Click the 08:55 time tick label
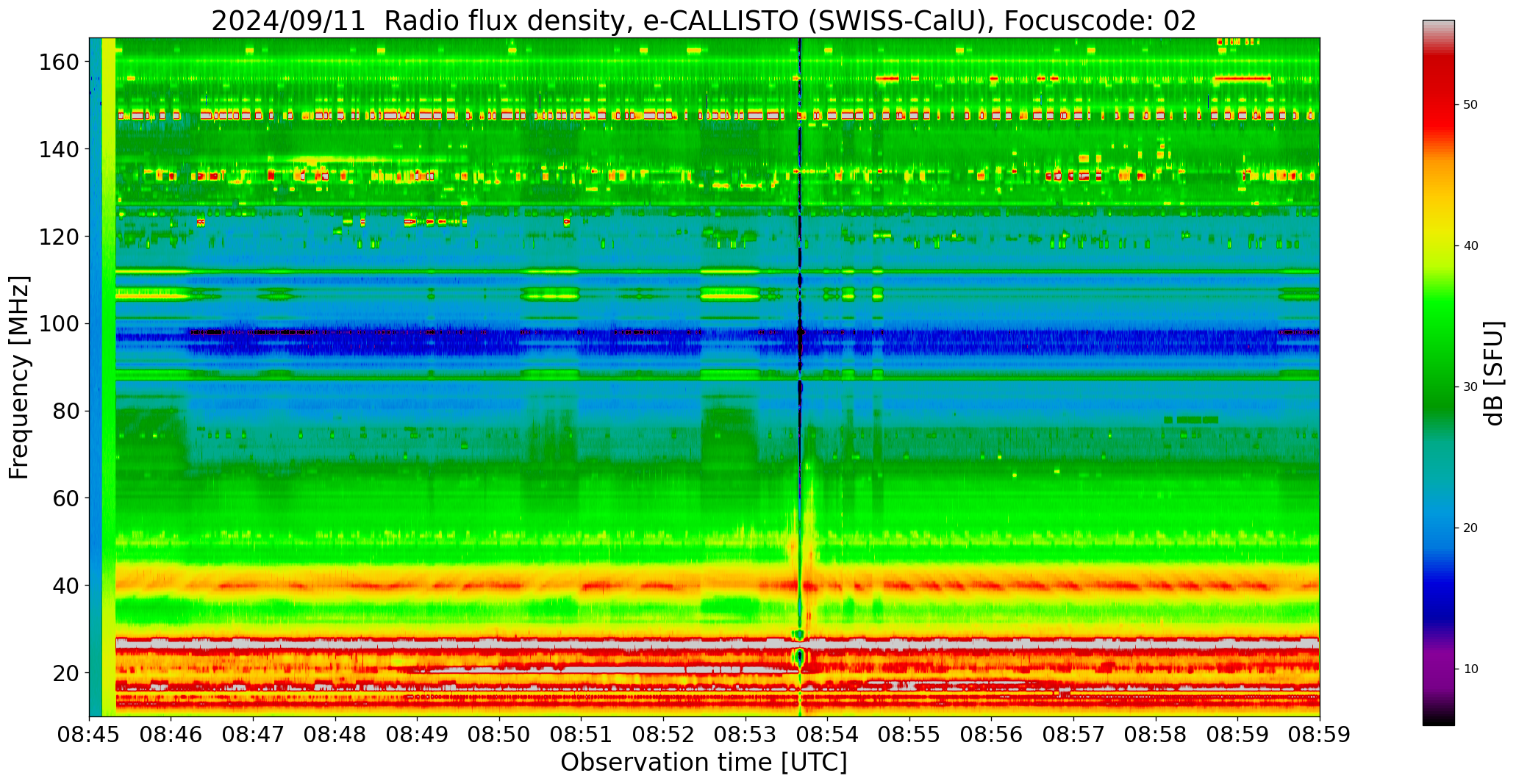Viewport: 1516px width, 784px height. 909,736
